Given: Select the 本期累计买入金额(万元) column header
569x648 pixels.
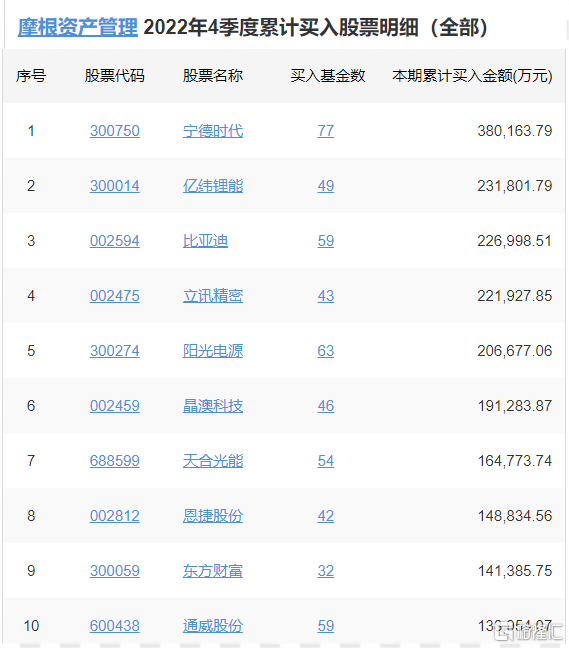Looking at the screenshot, I should [472, 76].
